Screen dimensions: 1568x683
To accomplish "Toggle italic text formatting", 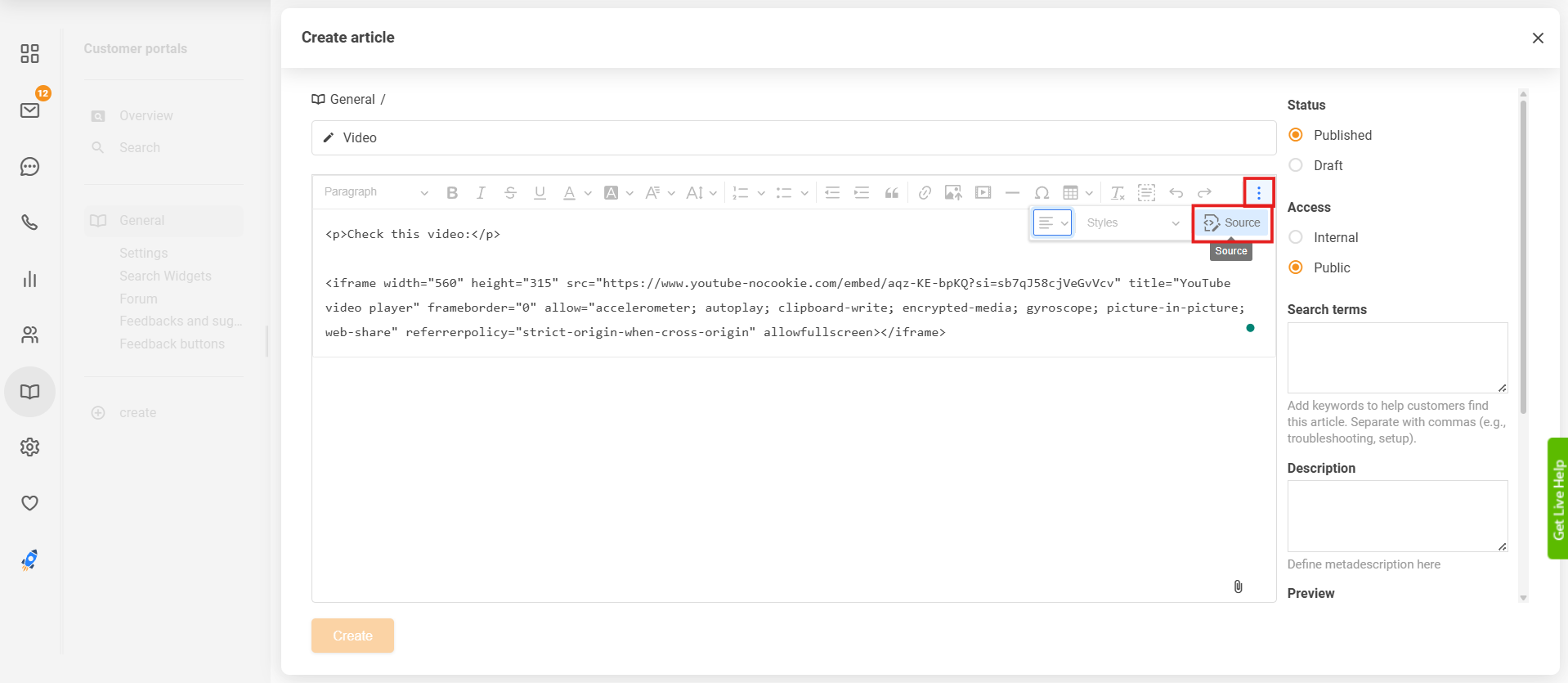I will [x=481, y=193].
